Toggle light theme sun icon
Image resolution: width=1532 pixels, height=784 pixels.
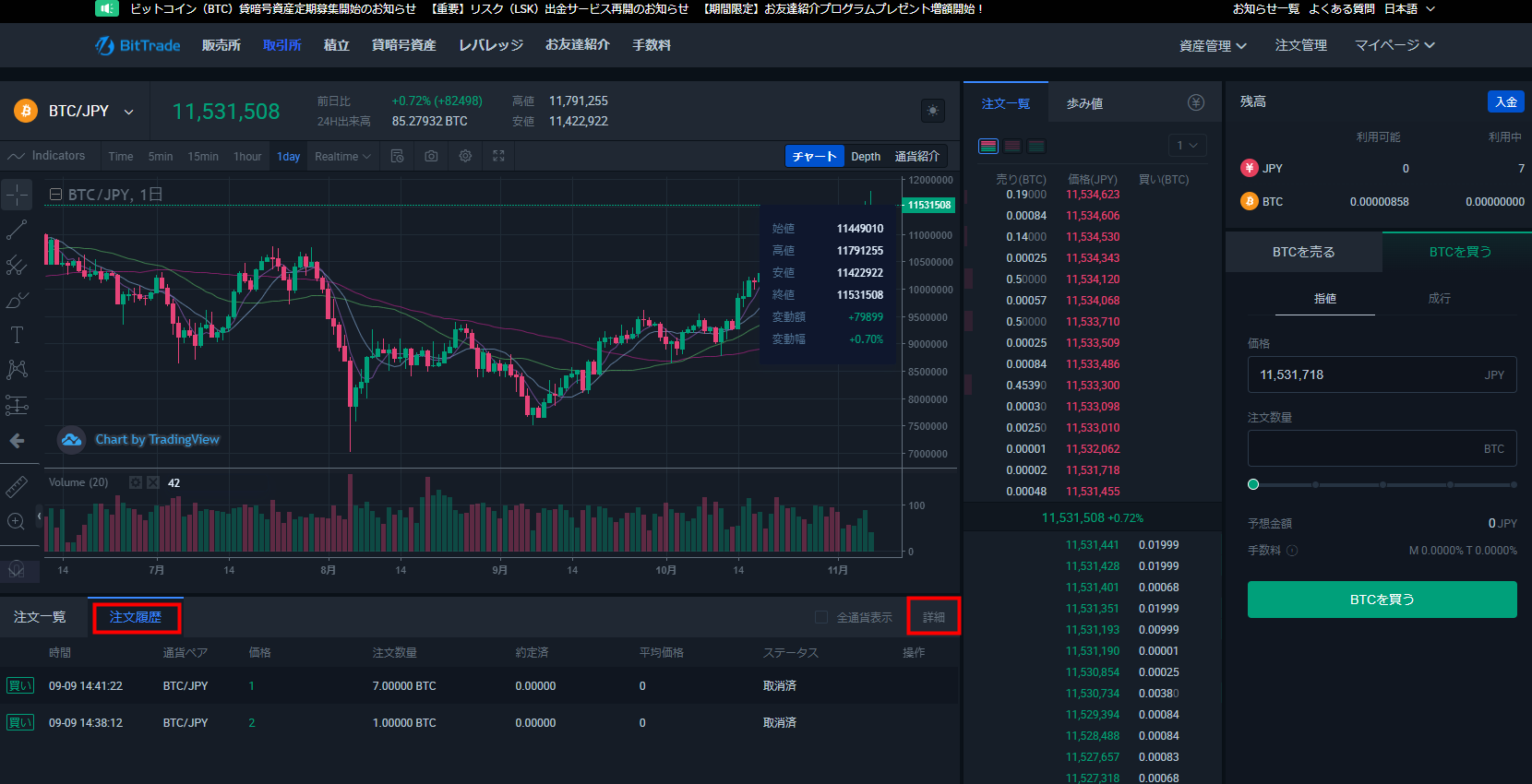(x=933, y=111)
